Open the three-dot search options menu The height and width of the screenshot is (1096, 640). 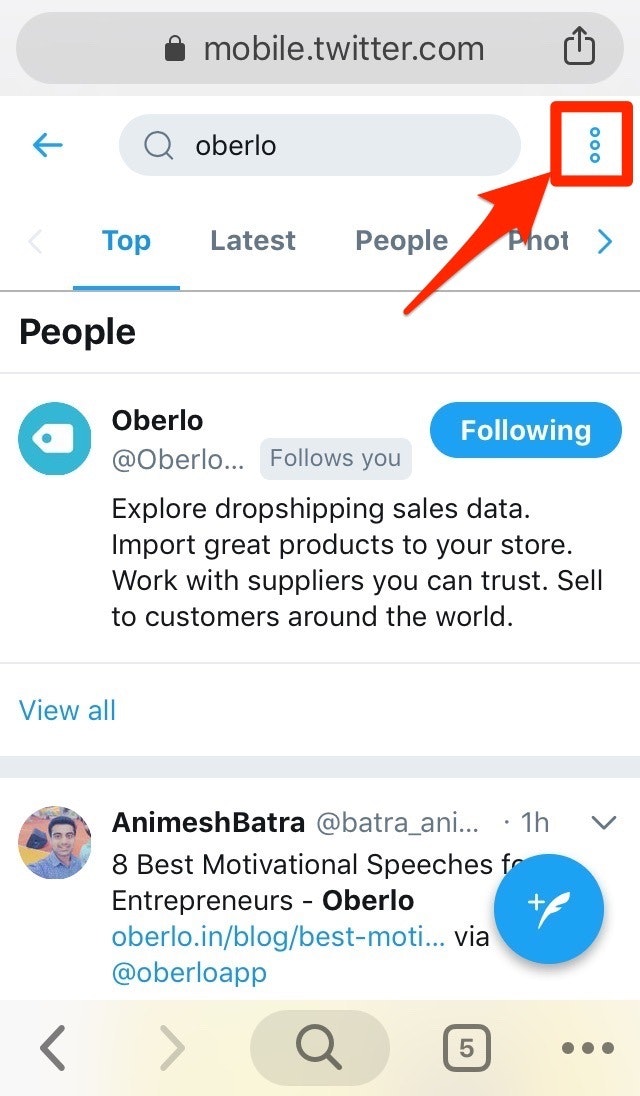594,146
